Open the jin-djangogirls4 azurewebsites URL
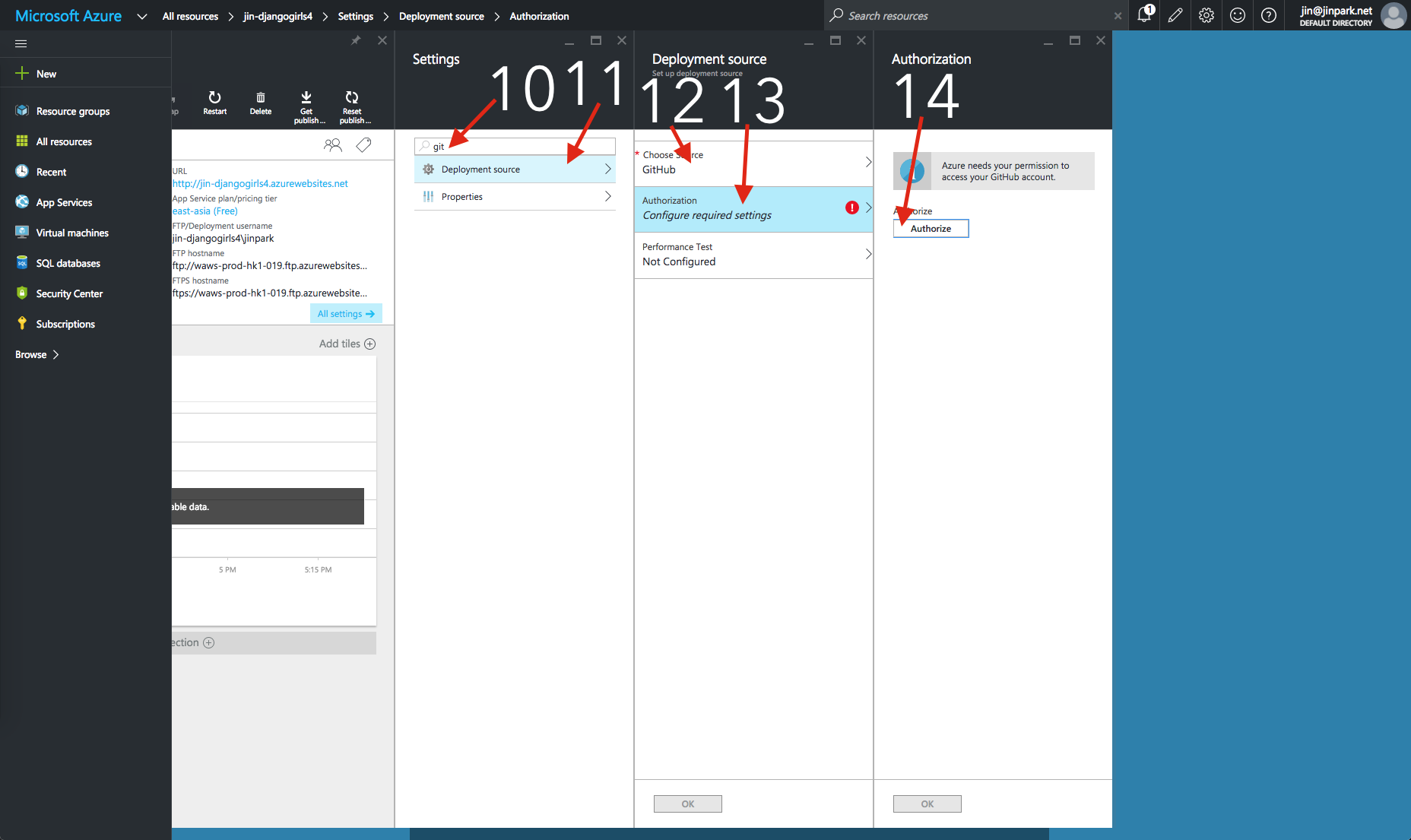 pyautogui.click(x=260, y=183)
